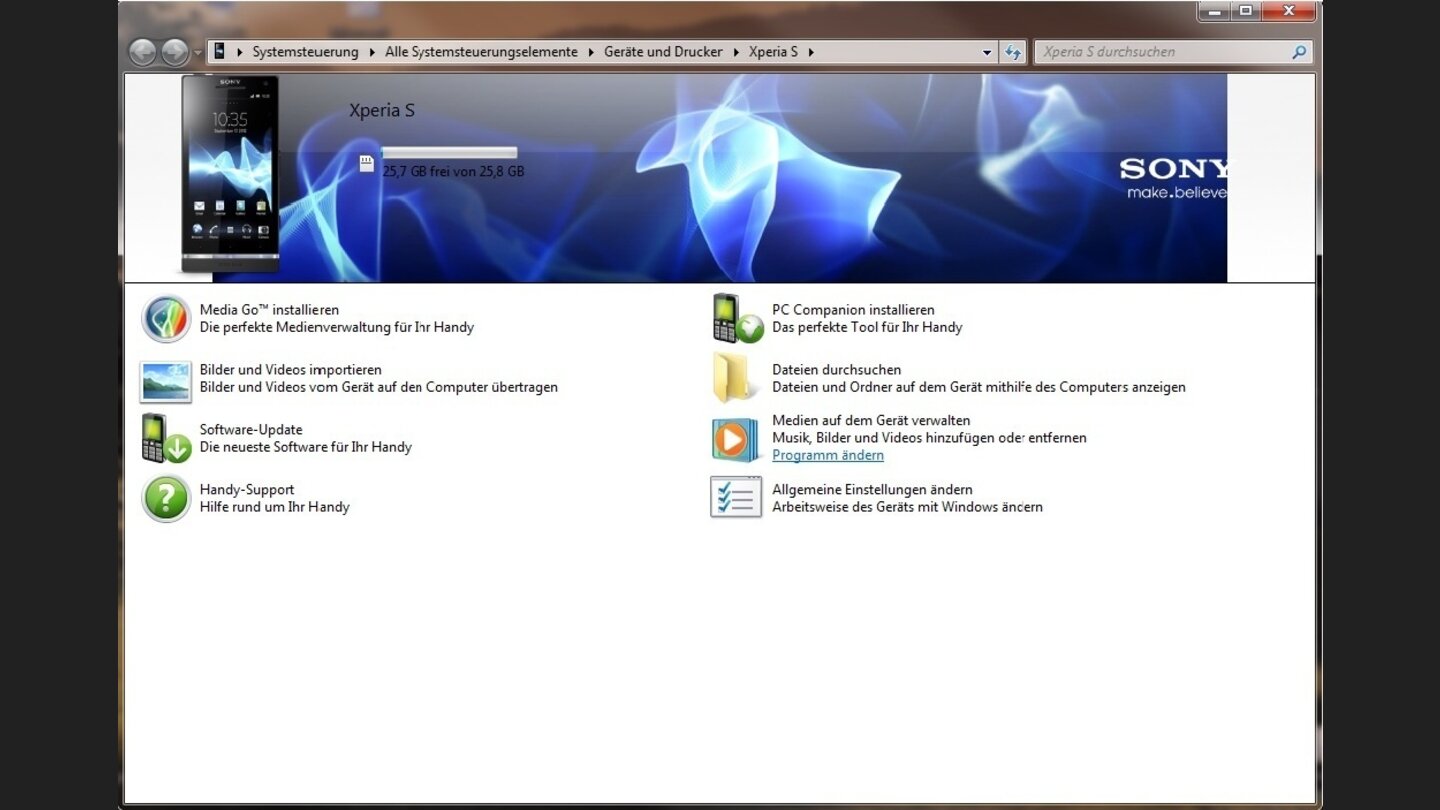Open Handy-Support title text

pos(247,490)
